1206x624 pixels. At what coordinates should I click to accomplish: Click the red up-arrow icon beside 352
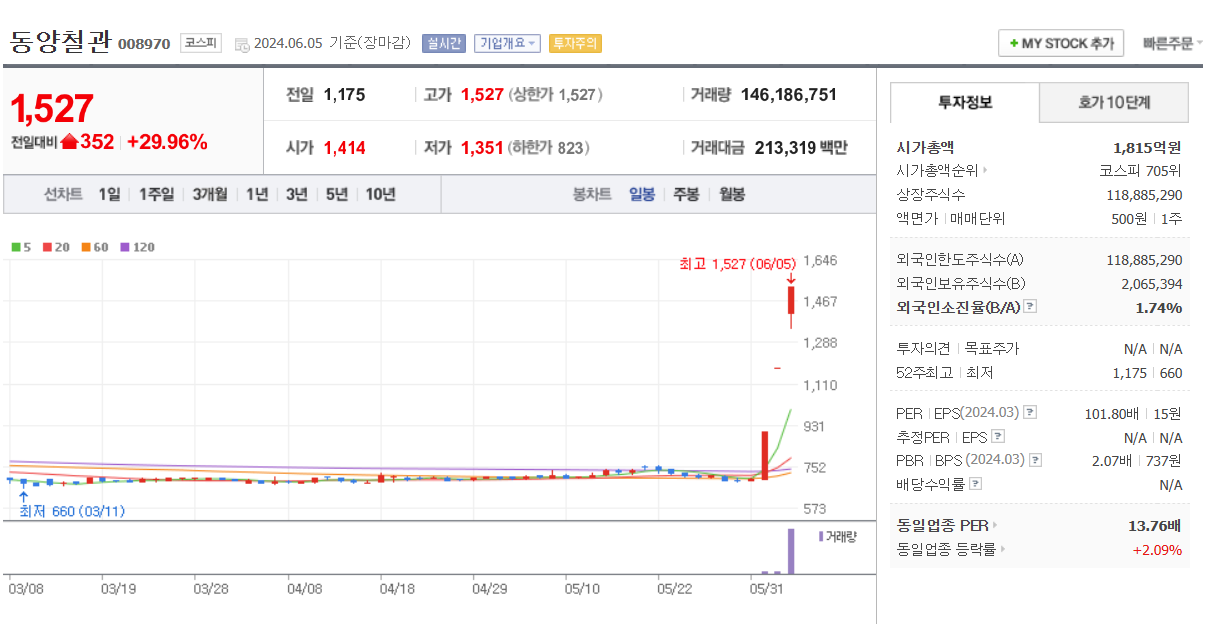69,142
